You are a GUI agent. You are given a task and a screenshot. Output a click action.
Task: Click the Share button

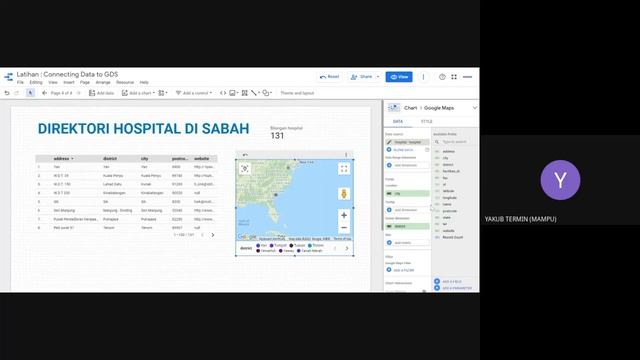click(x=362, y=77)
